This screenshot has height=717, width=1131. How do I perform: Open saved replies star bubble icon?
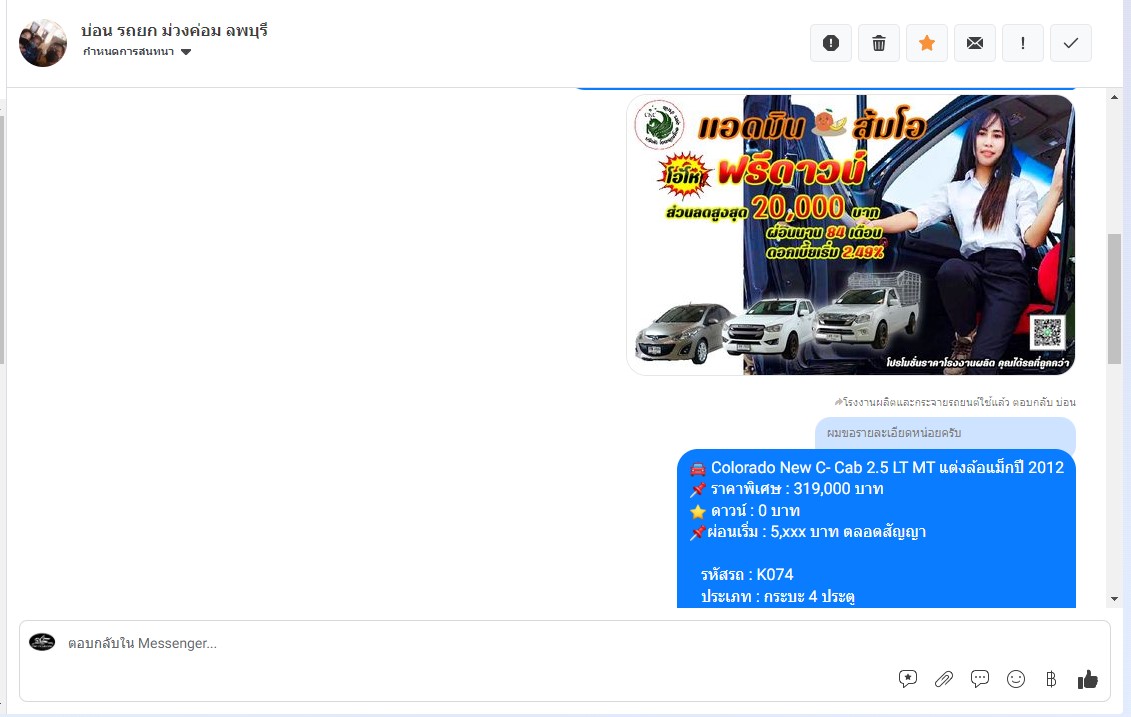click(x=907, y=679)
